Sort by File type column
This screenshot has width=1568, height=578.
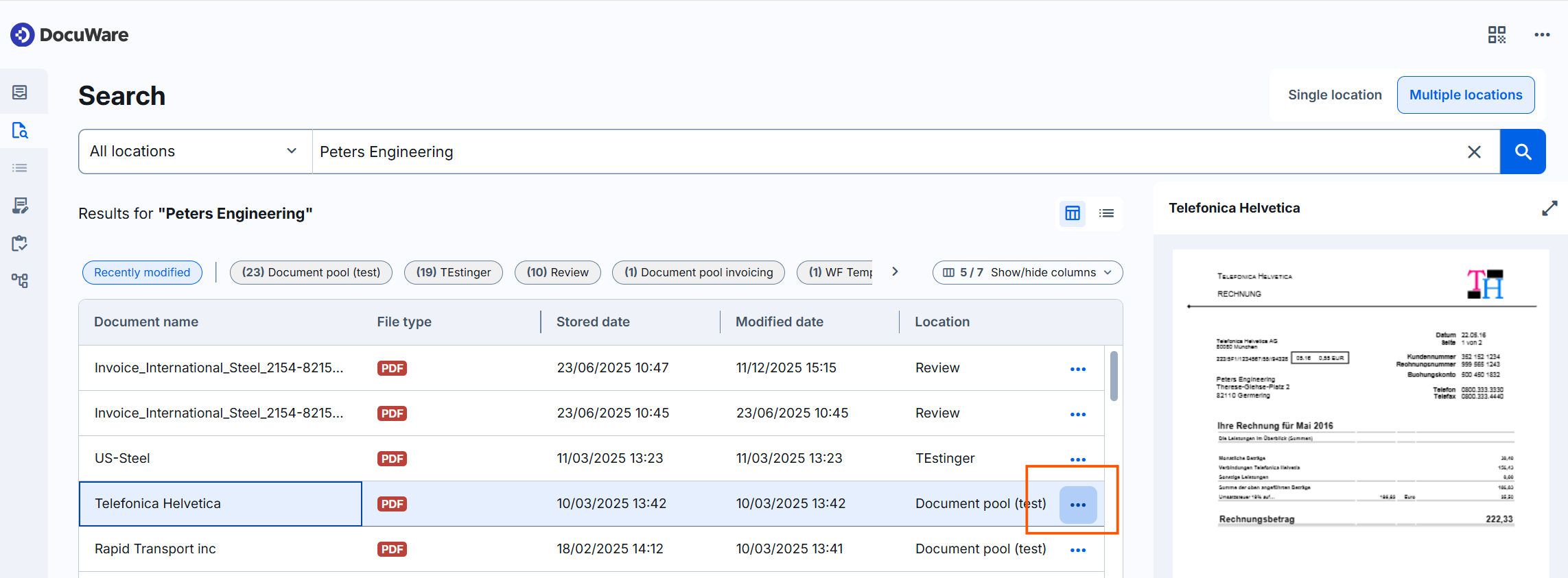404,322
